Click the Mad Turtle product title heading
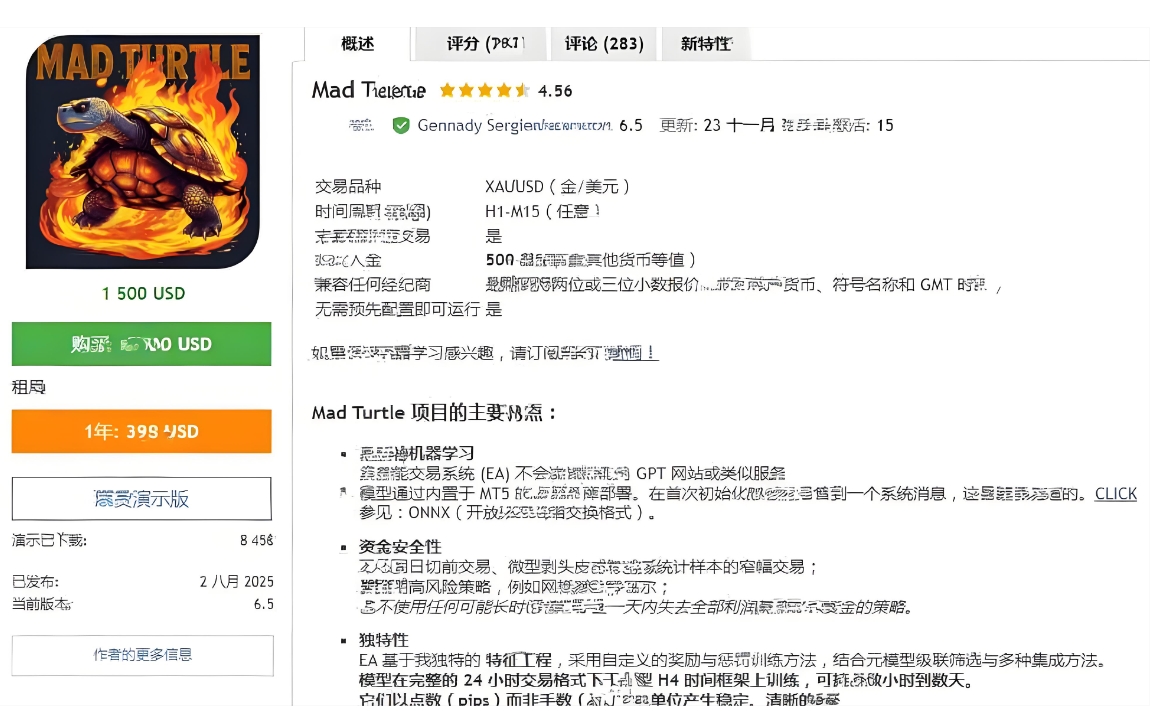 click(x=368, y=91)
